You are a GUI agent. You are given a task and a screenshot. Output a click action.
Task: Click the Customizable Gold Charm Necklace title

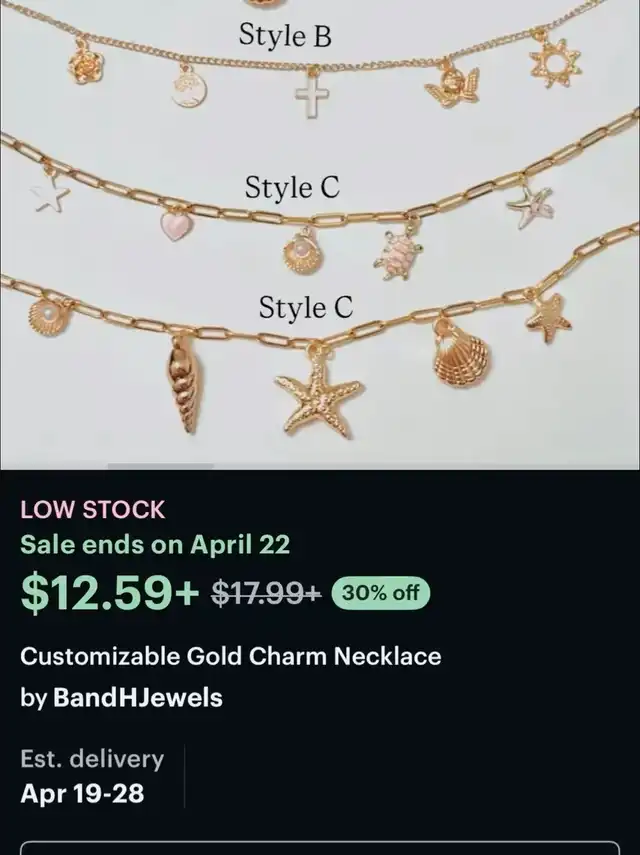coord(231,656)
